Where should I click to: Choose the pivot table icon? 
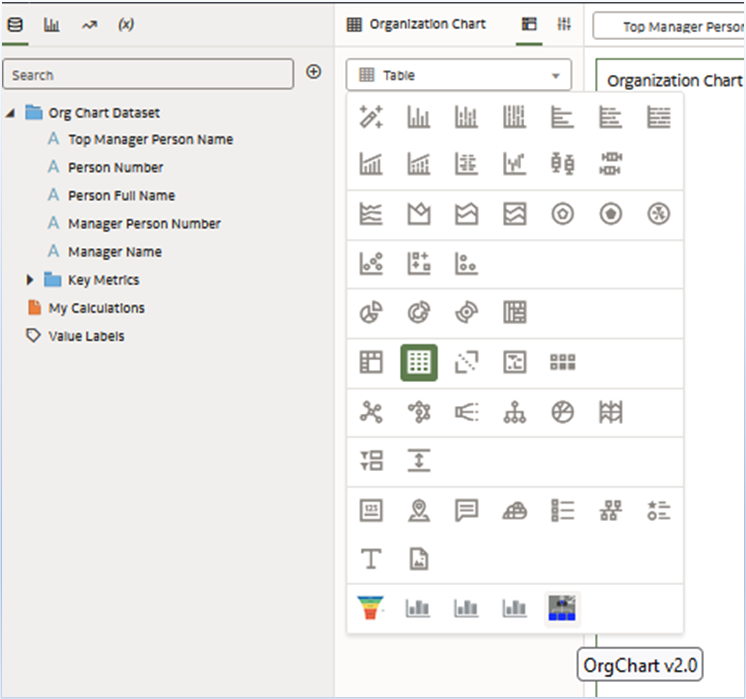371,362
